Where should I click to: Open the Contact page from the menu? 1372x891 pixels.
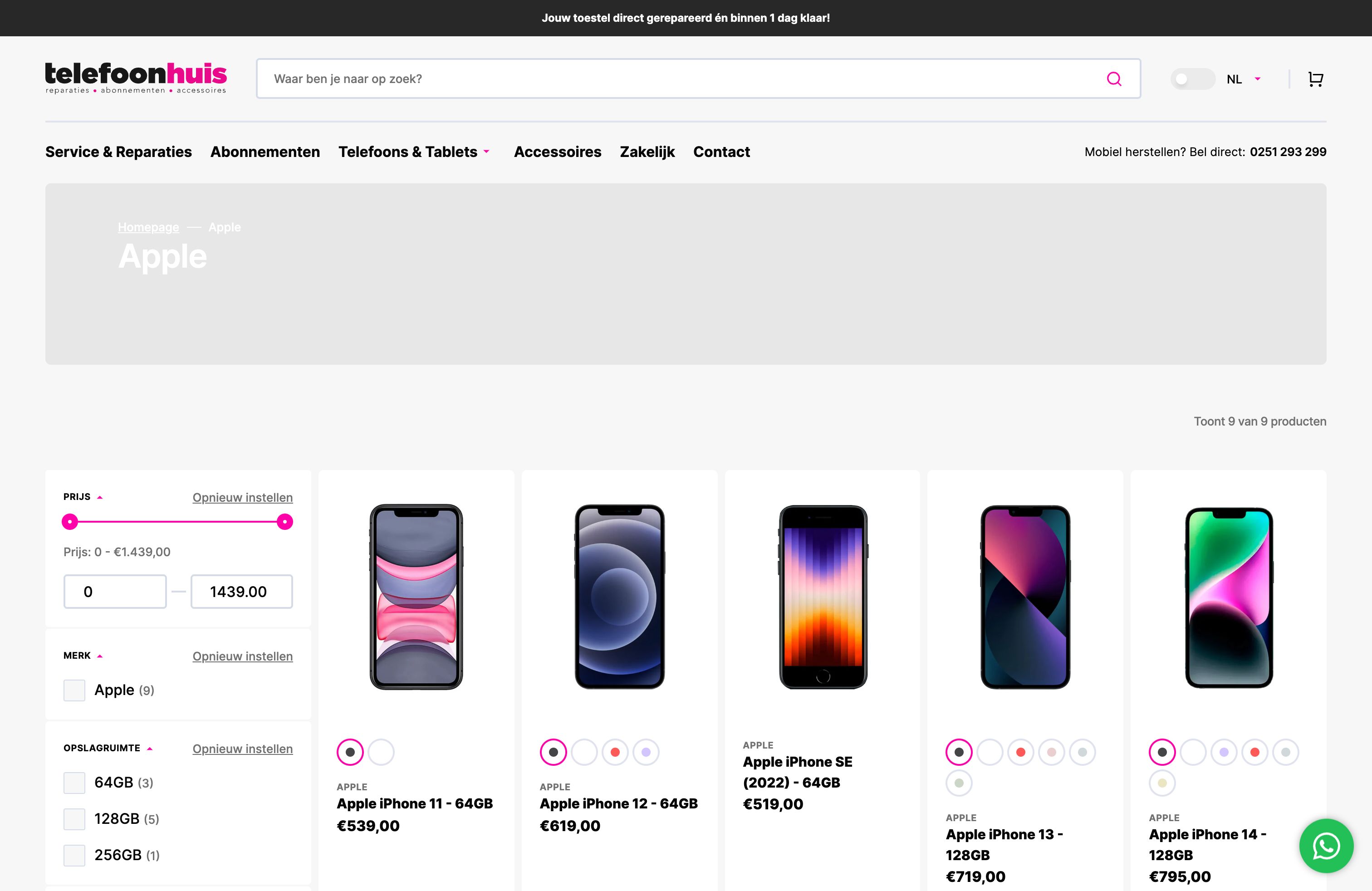(721, 152)
